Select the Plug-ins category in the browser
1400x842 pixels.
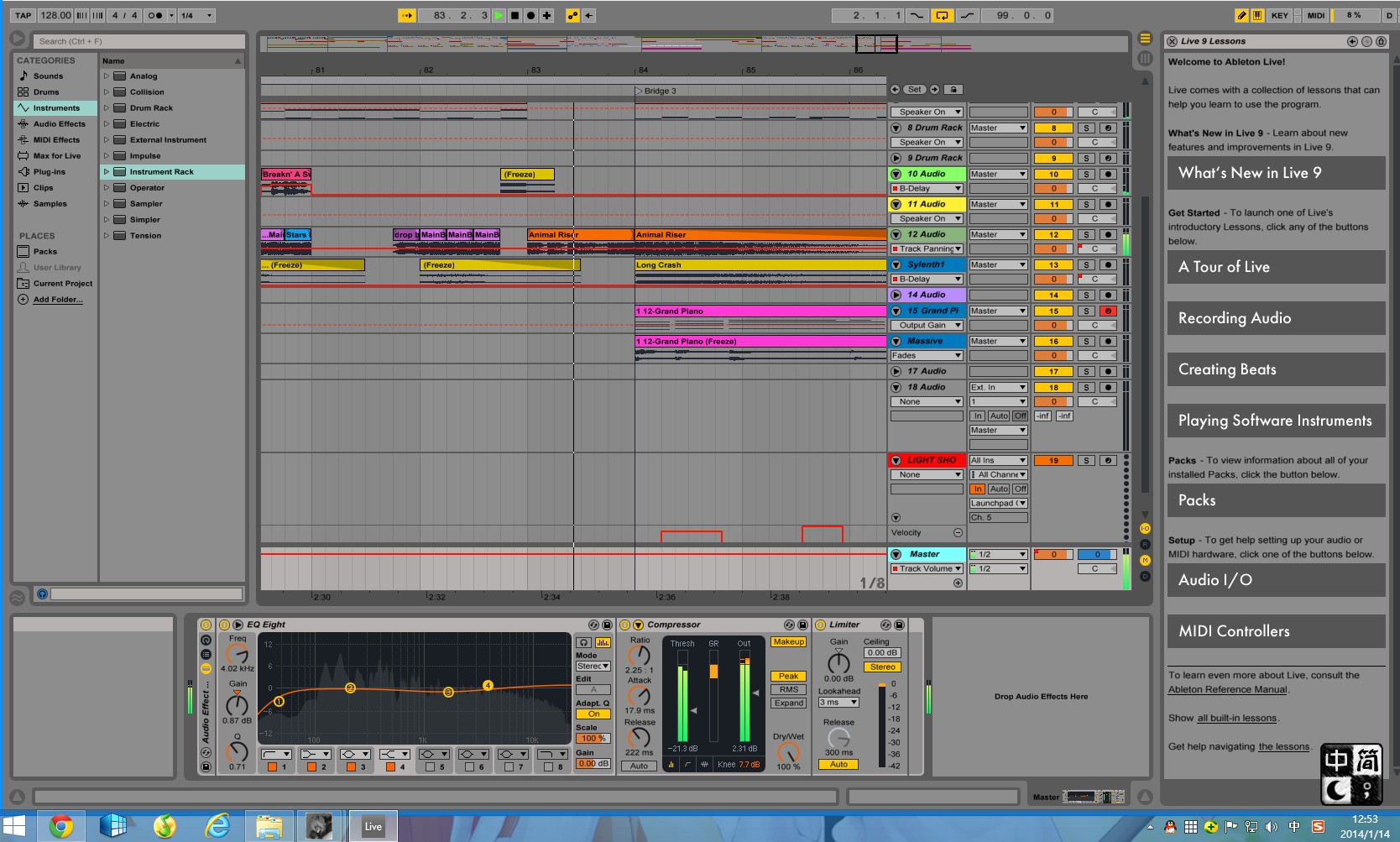pyautogui.click(x=49, y=171)
